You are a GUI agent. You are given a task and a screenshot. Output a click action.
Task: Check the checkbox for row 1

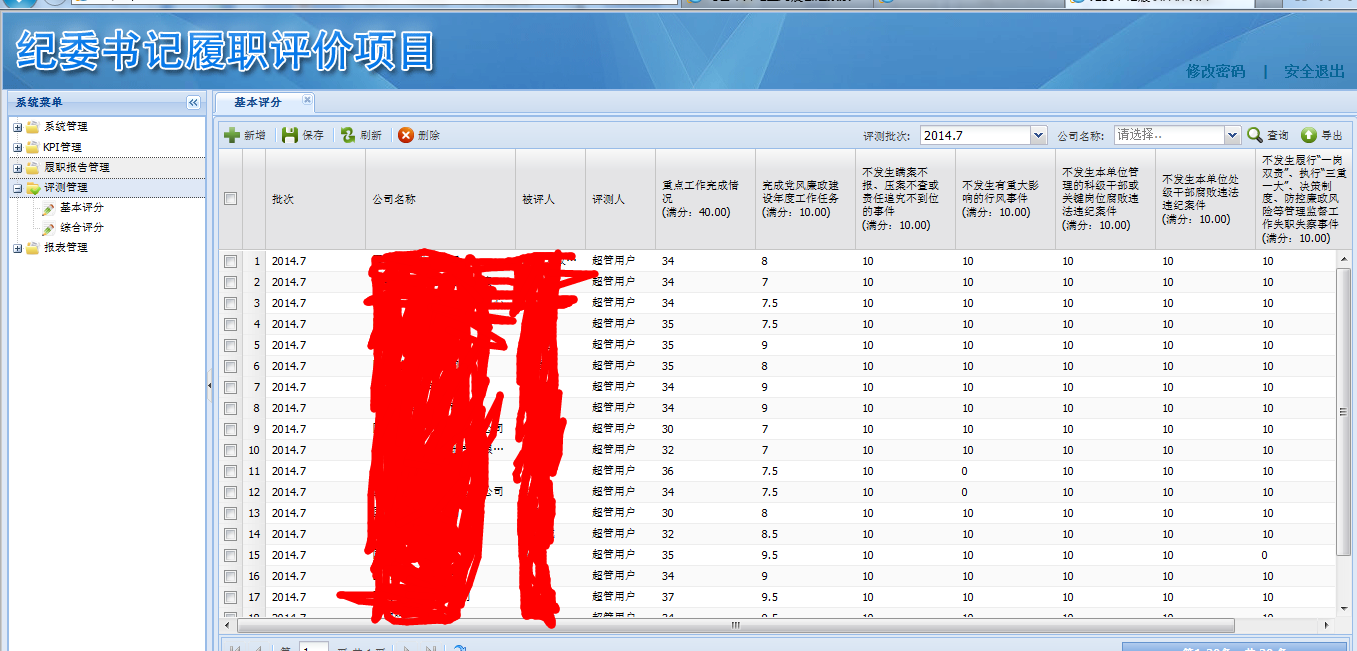(231, 261)
